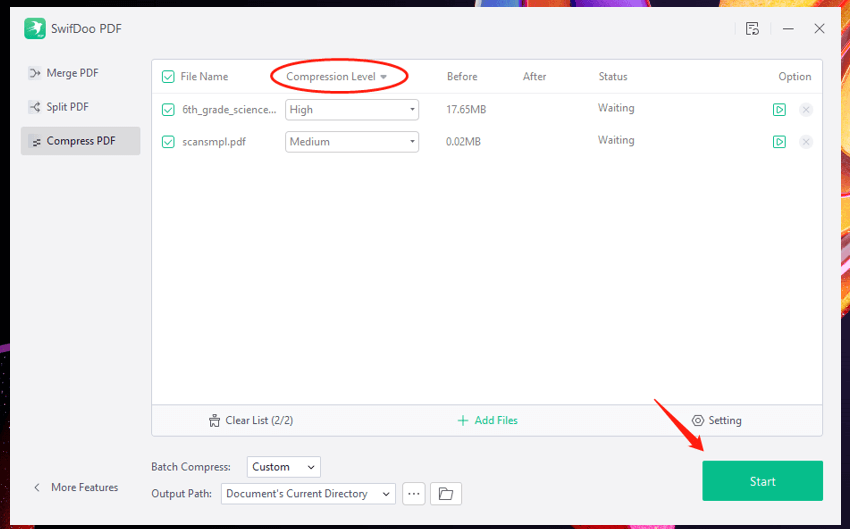Click the Compress PDF sidebar icon
This screenshot has height=529, width=850.
tap(36, 141)
